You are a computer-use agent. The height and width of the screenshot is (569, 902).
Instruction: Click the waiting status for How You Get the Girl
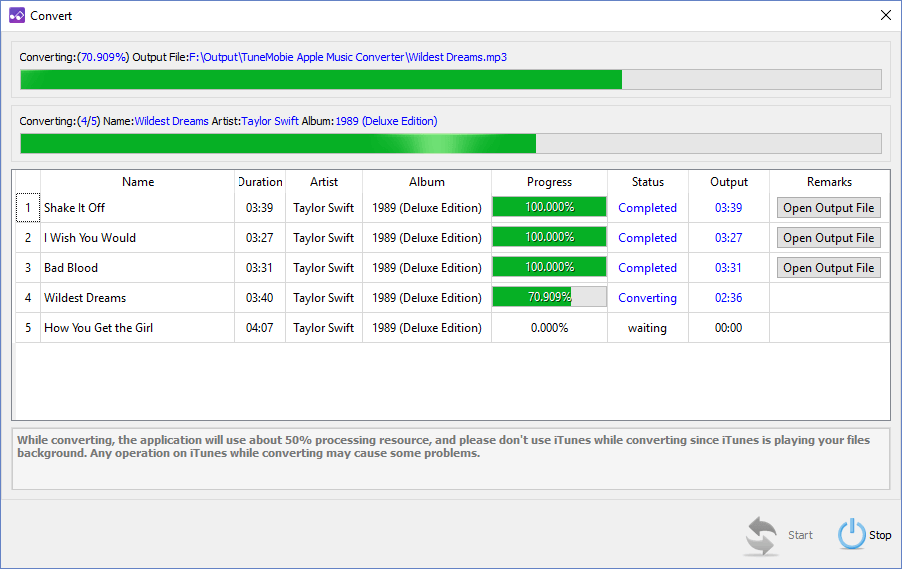pyautogui.click(x=647, y=328)
